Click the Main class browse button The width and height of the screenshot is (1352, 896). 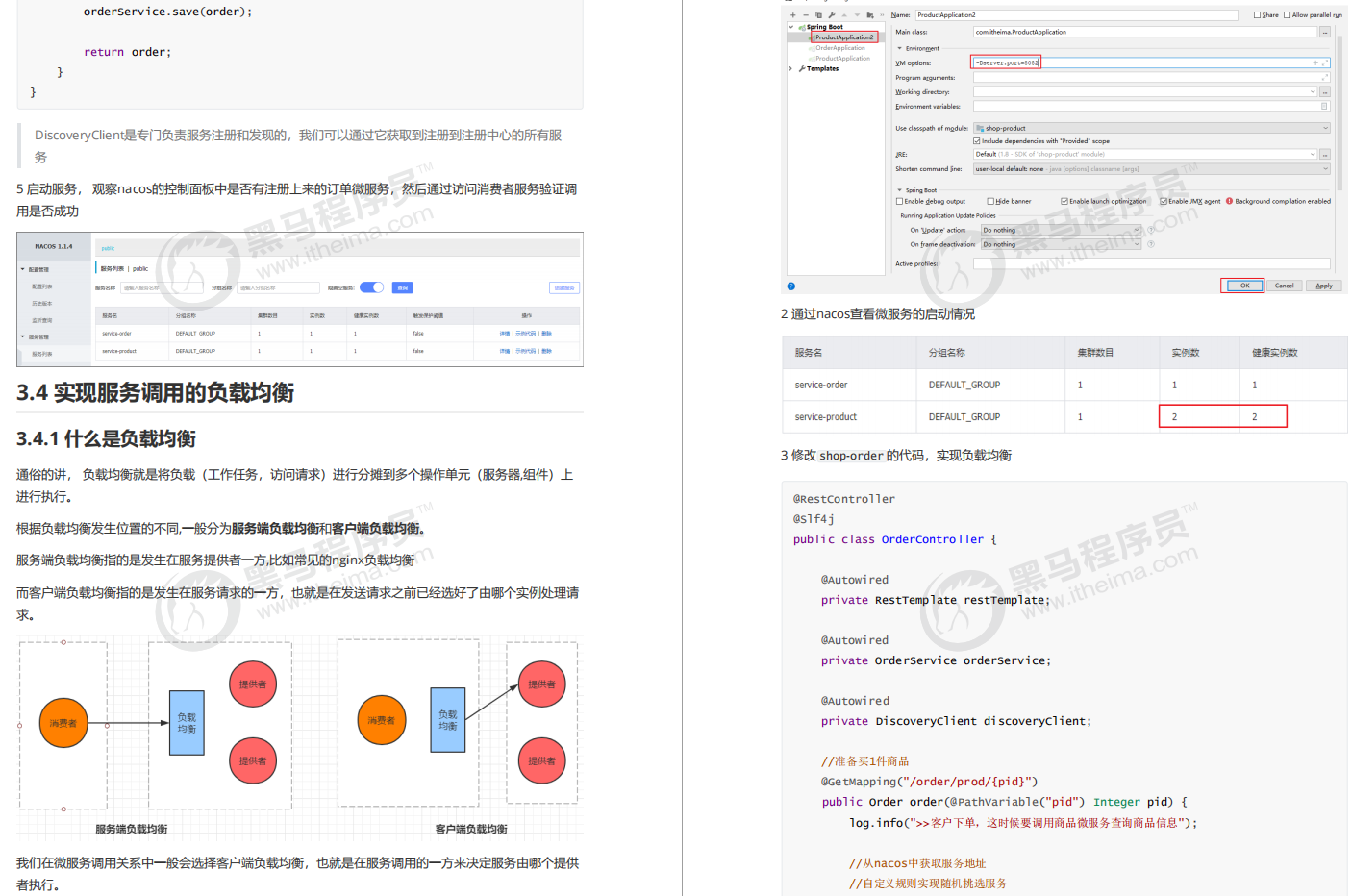coord(1325,32)
